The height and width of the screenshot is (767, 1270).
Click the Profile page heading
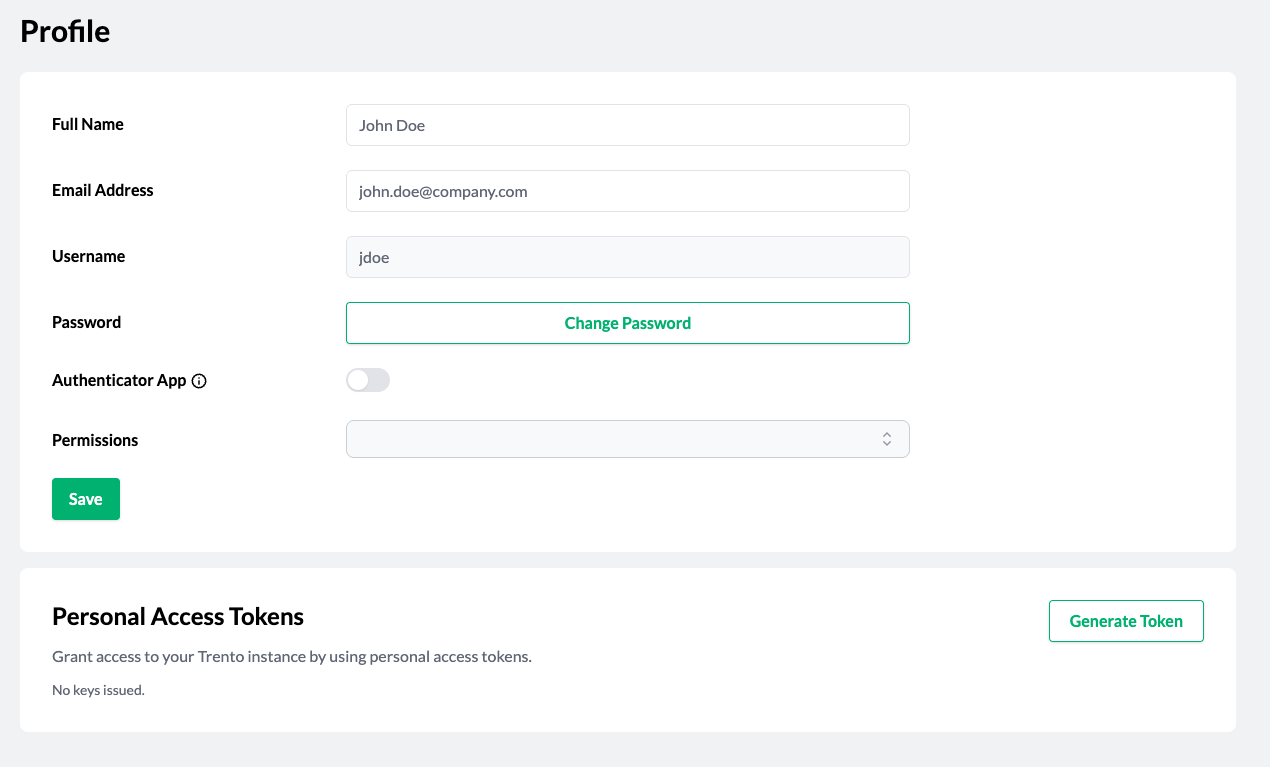coord(65,32)
